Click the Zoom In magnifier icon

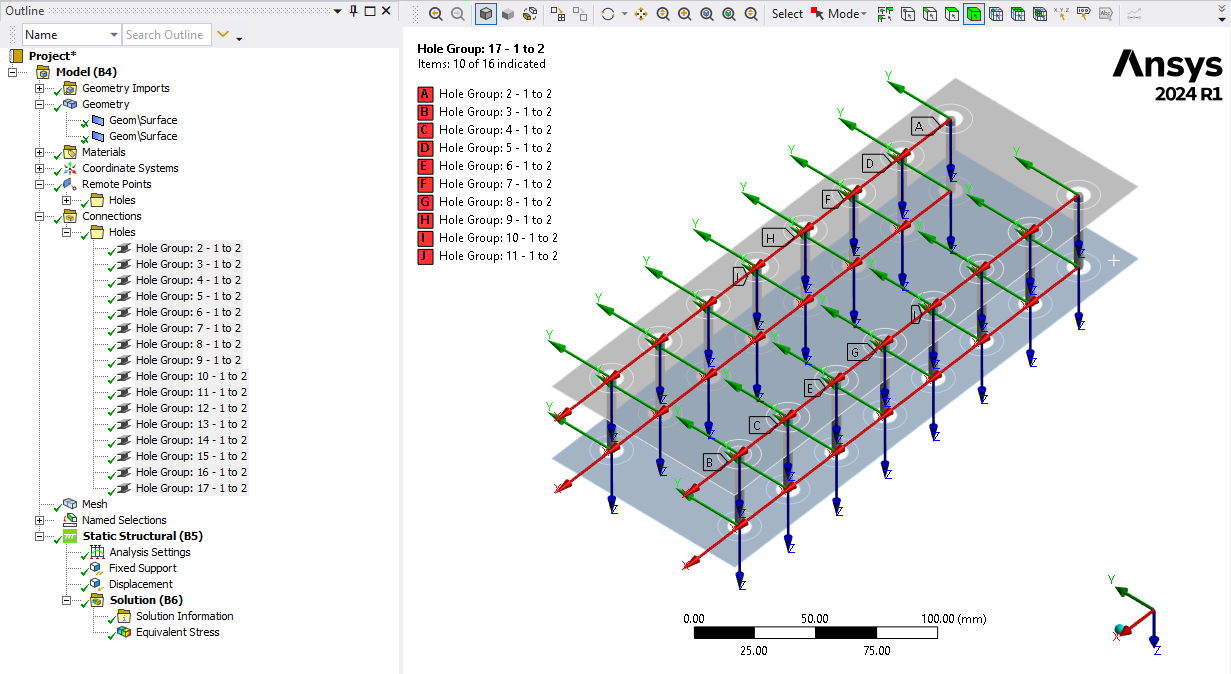(684, 13)
